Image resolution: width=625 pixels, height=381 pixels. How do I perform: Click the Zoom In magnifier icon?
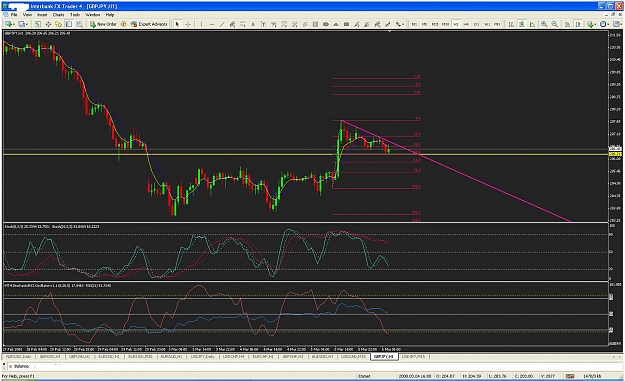click(544, 24)
